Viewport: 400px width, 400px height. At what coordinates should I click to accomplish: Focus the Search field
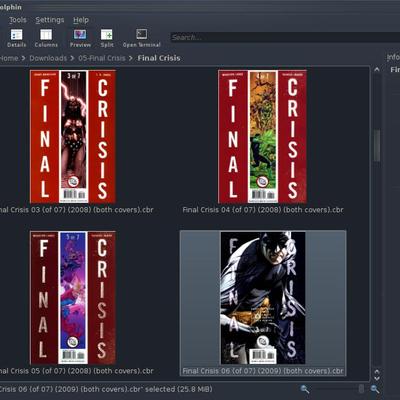[285, 37]
